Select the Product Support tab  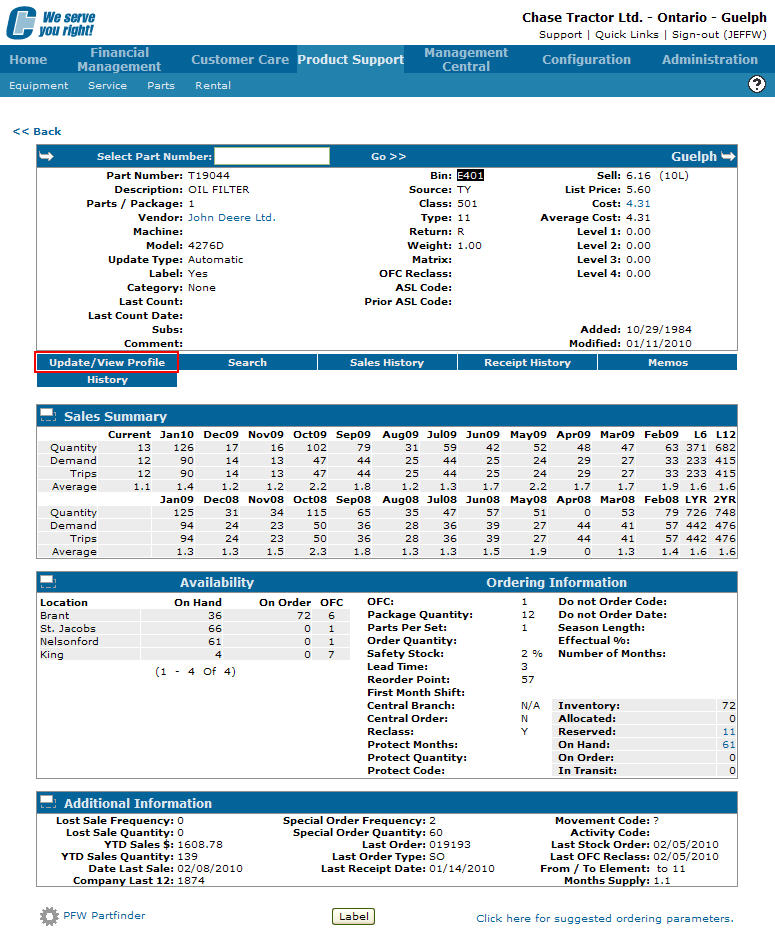pos(350,59)
